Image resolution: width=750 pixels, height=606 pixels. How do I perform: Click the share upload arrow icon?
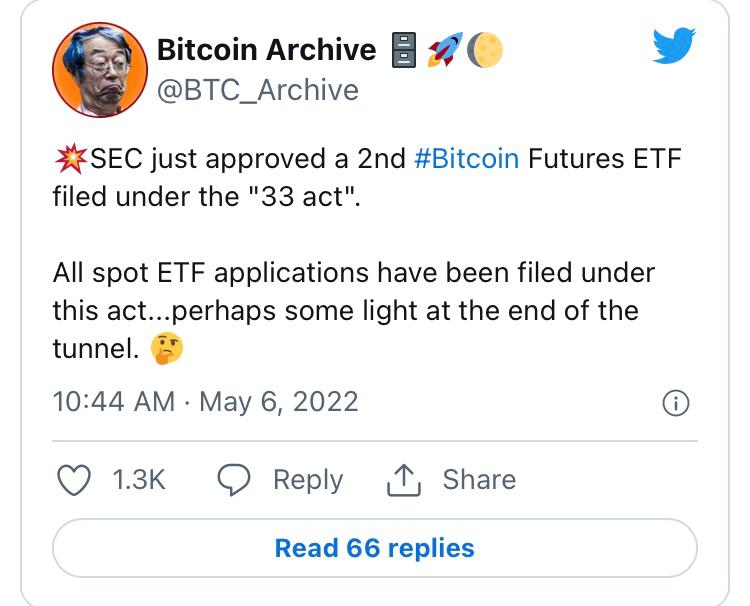(400, 480)
